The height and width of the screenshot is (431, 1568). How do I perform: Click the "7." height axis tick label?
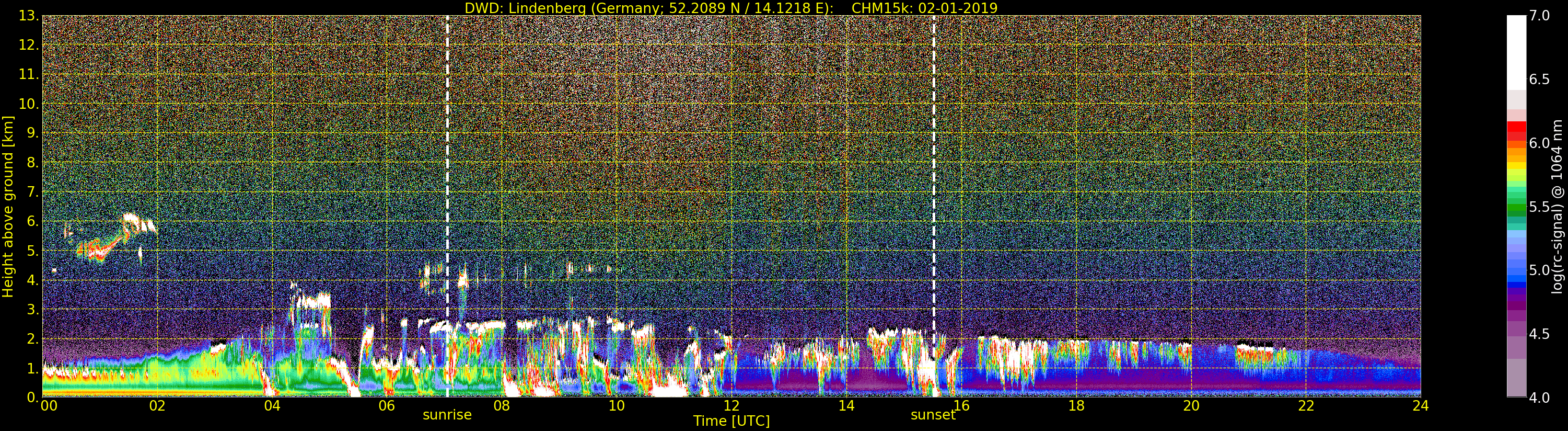point(32,192)
